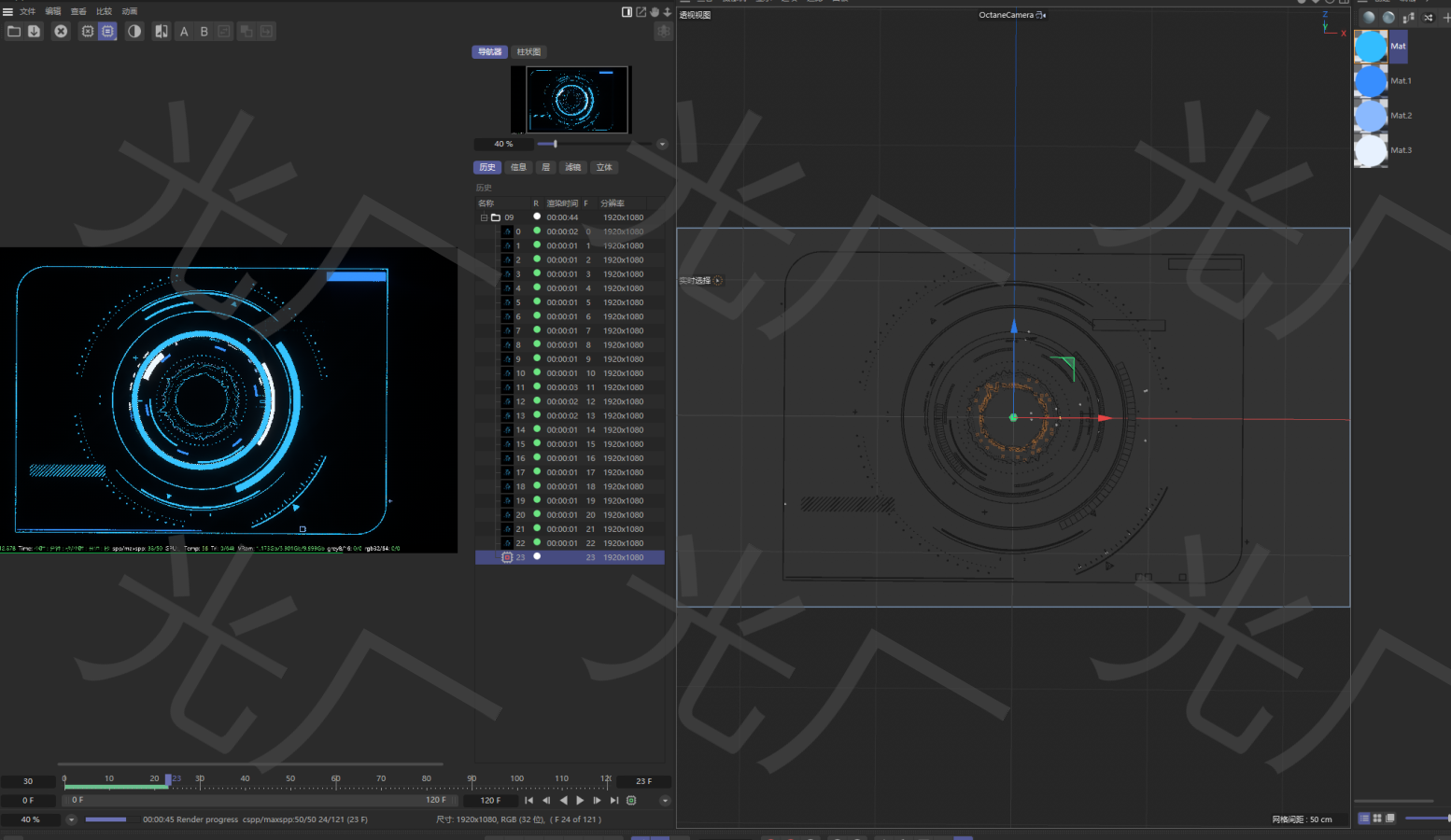Toggle the highlighted render region icon
The height and width of the screenshot is (840, 1451).
pos(108,32)
